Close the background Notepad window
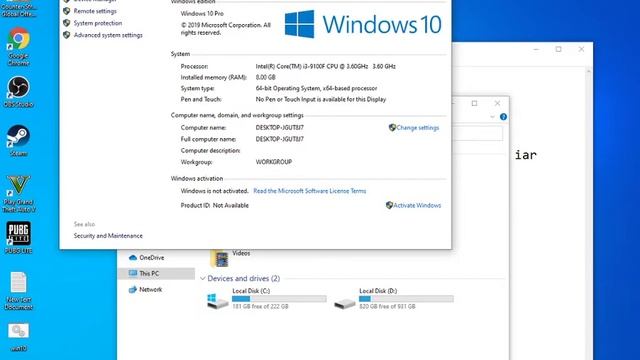The image size is (640, 360). (x=581, y=49)
